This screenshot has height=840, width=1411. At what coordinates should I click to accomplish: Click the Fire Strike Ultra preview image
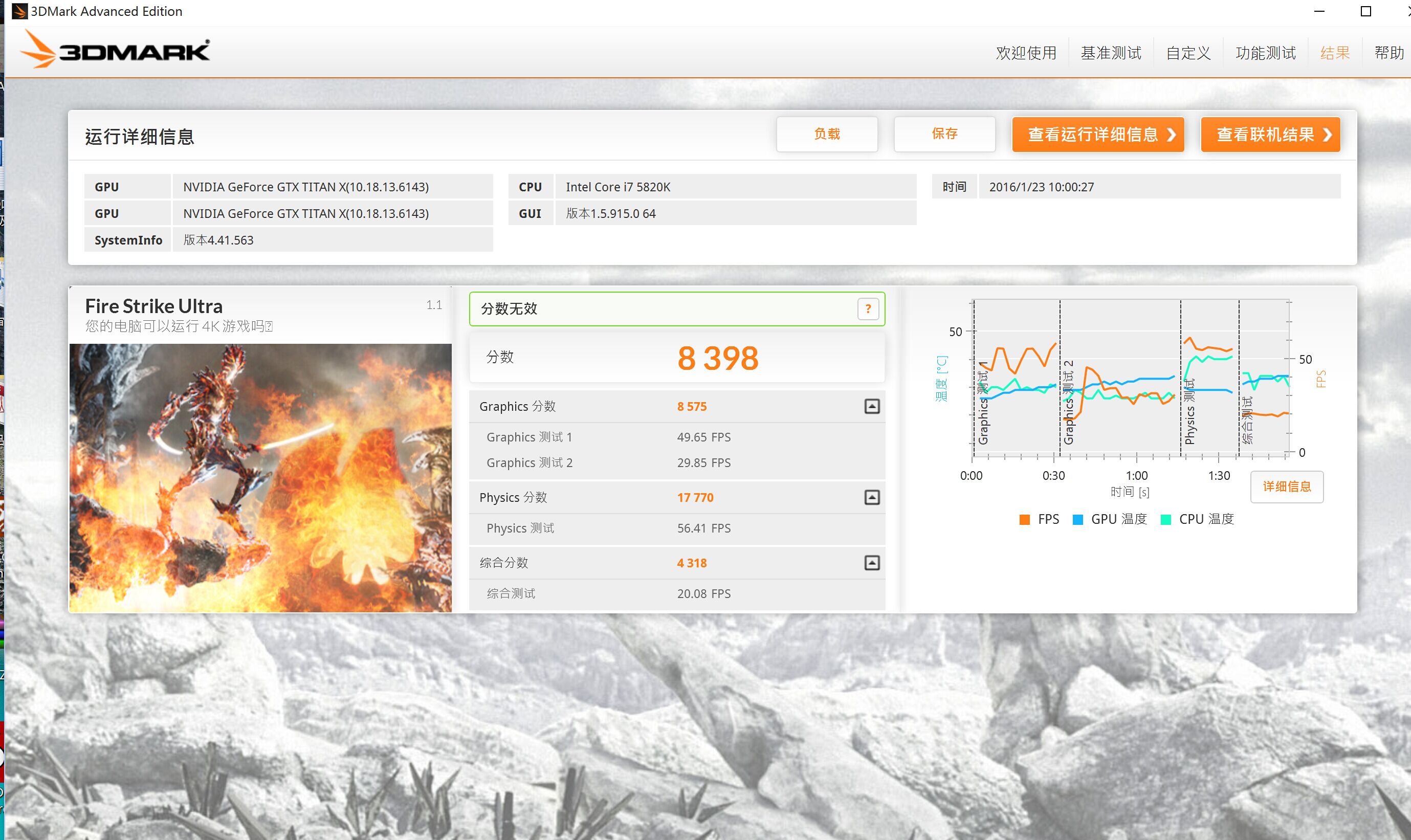pyautogui.click(x=260, y=478)
